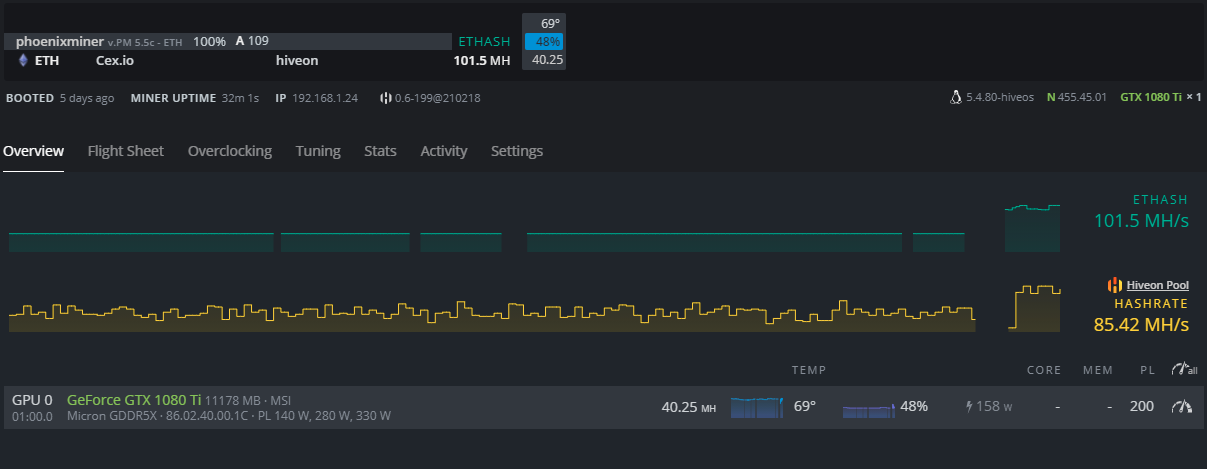Click the power lightning bolt icon
Viewport: 1207px width, 469px height.
point(968,407)
